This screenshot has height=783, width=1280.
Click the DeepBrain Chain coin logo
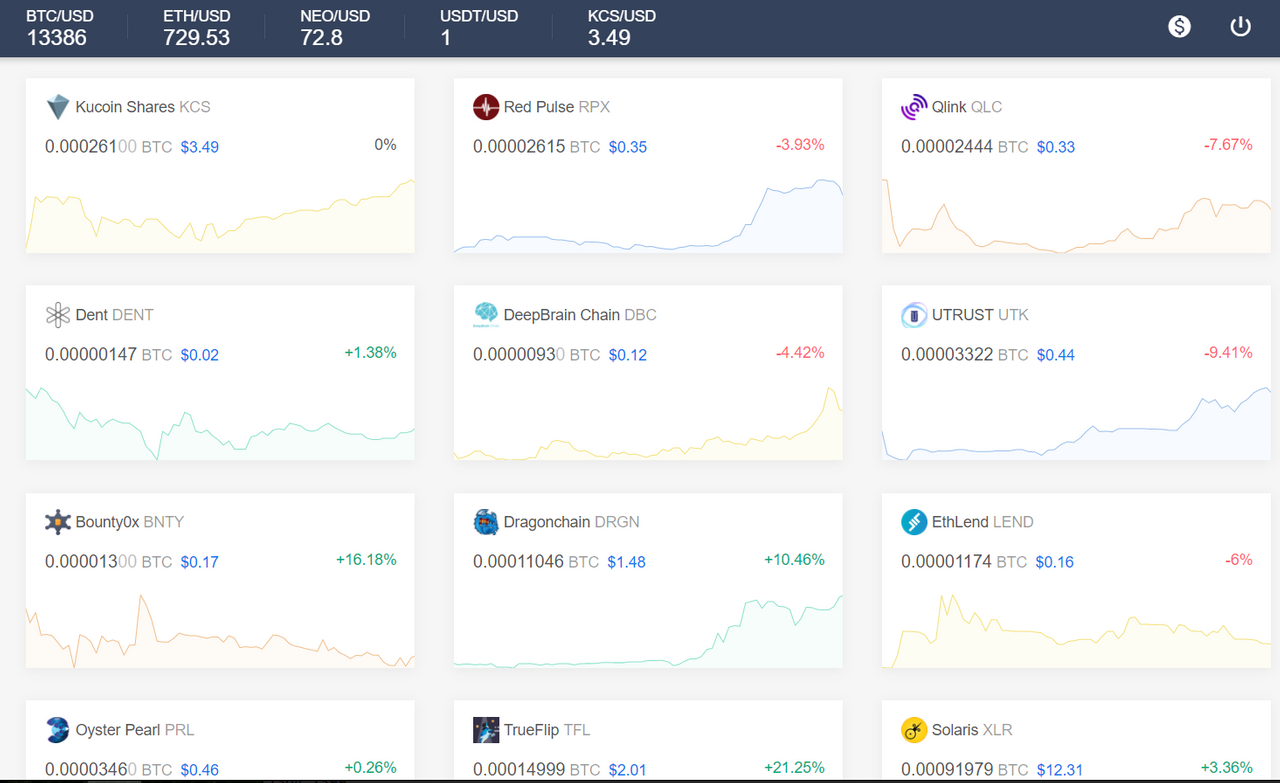tap(486, 315)
